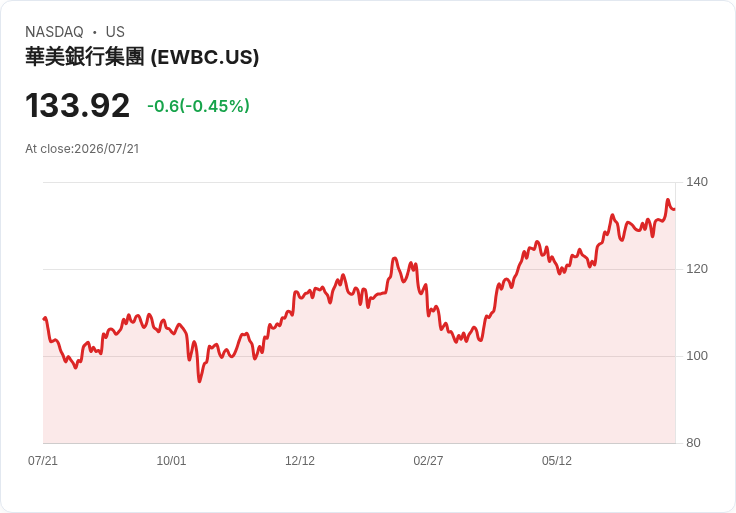Click the final endpoint of price line

tap(675, 209)
